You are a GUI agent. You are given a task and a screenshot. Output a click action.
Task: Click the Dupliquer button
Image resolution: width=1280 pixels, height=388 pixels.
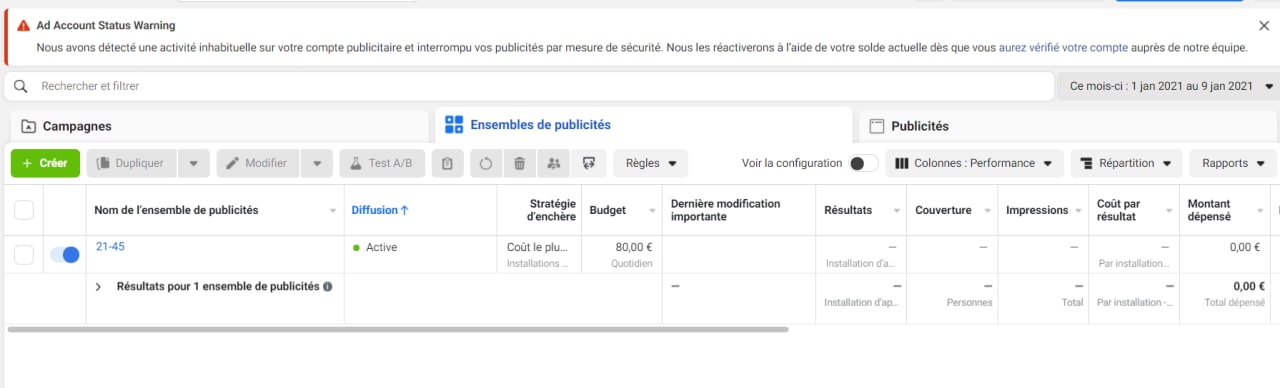point(132,163)
